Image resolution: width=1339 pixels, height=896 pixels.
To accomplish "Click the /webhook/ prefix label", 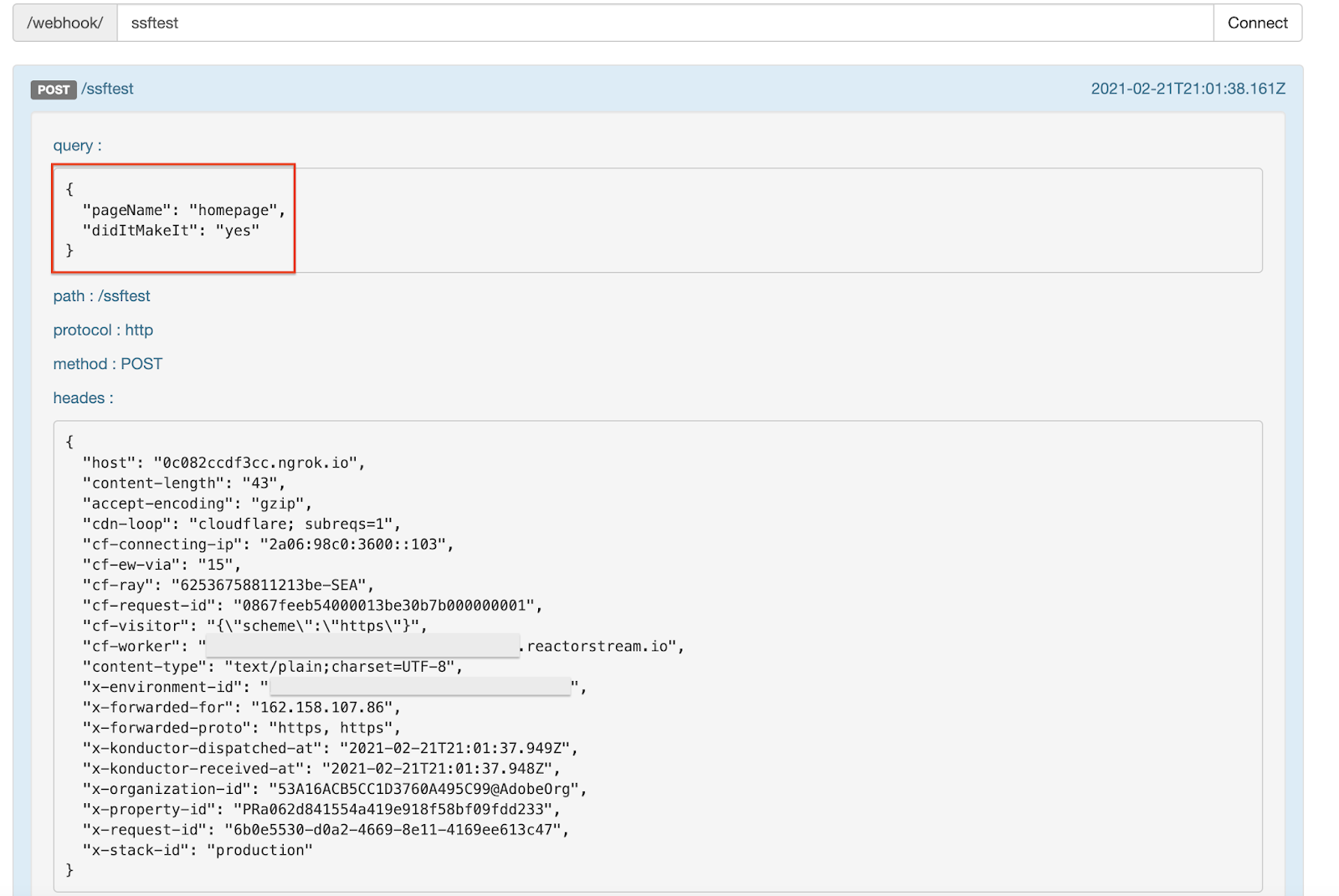I will (65, 23).
